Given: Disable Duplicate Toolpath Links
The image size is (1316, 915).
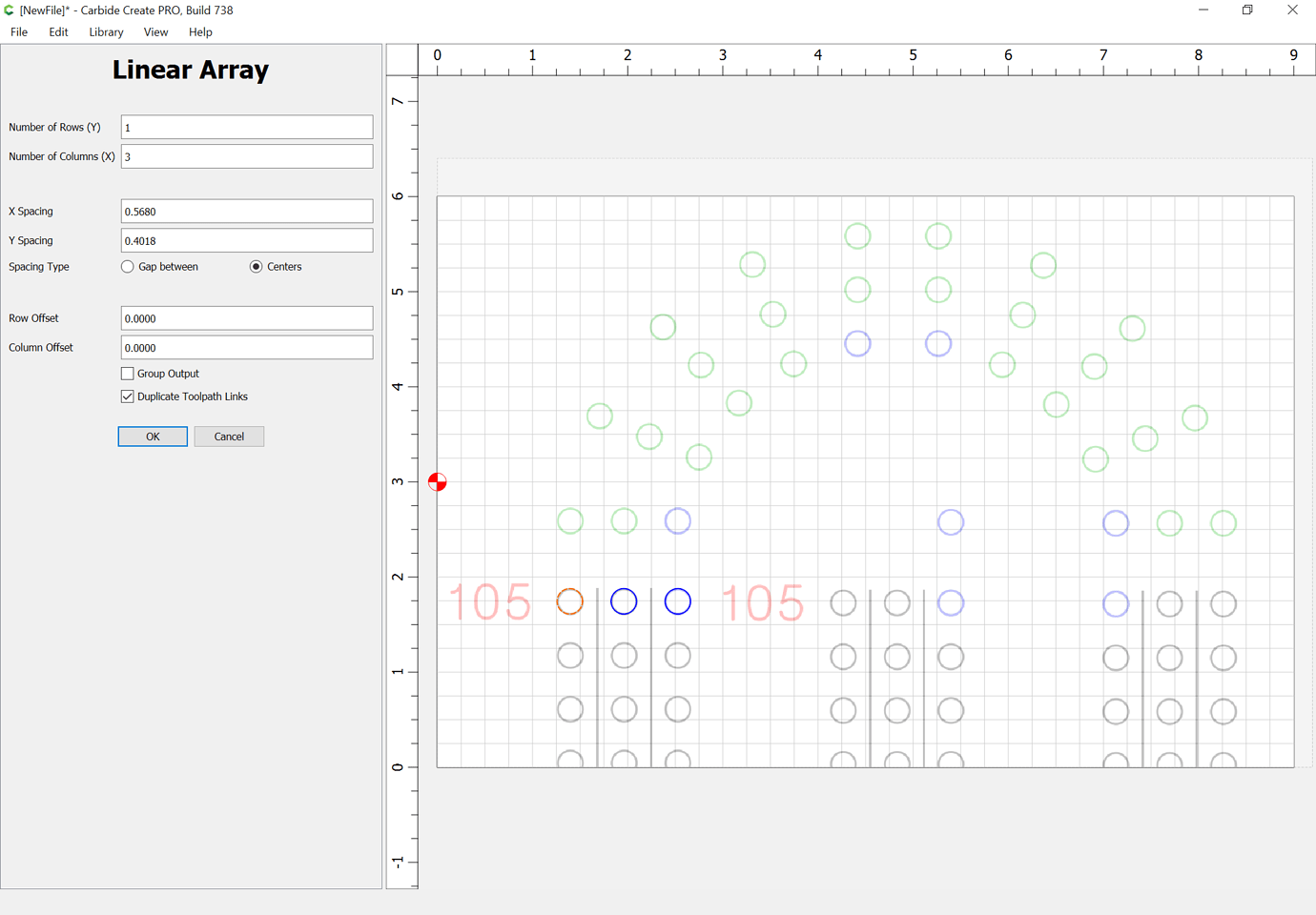Looking at the screenshot, I should tap(127, 396).
